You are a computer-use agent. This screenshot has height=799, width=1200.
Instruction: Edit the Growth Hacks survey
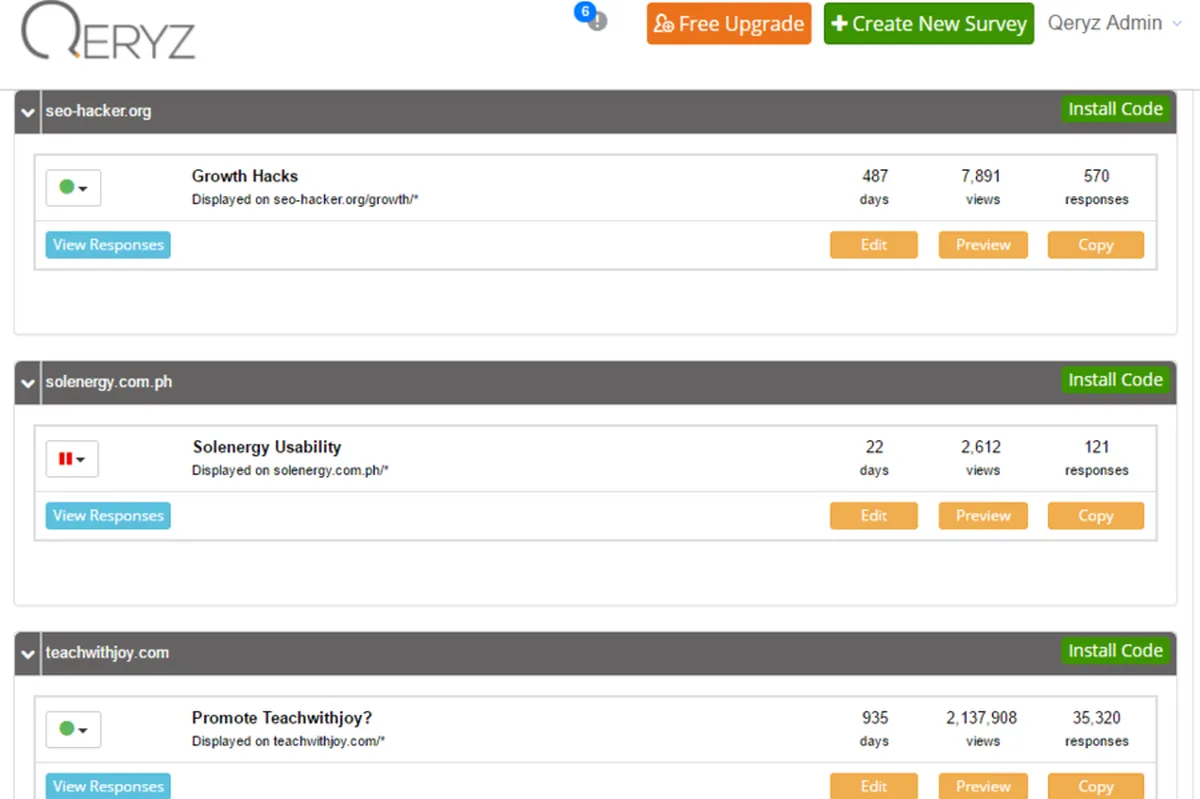tap(874, 245)
